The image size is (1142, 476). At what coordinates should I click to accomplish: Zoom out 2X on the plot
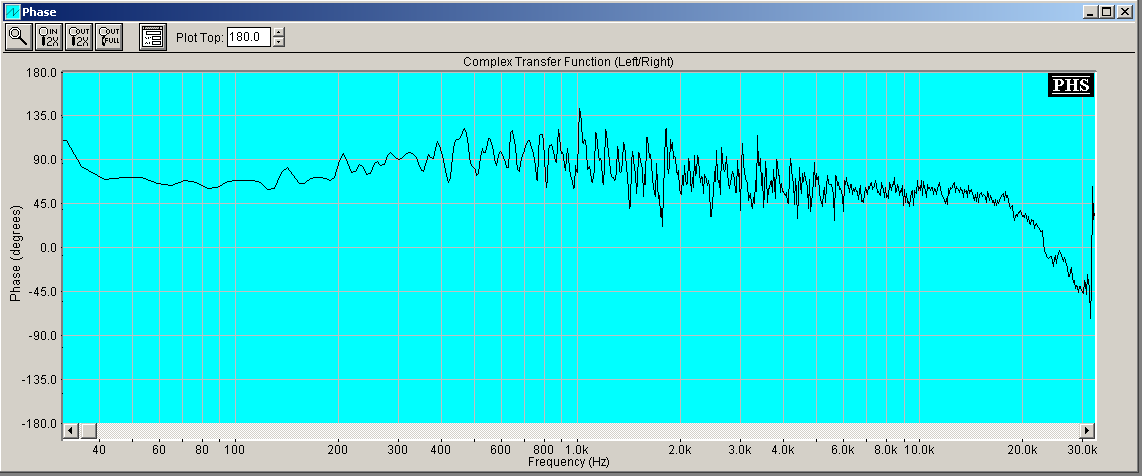click(x=79, y=37)
